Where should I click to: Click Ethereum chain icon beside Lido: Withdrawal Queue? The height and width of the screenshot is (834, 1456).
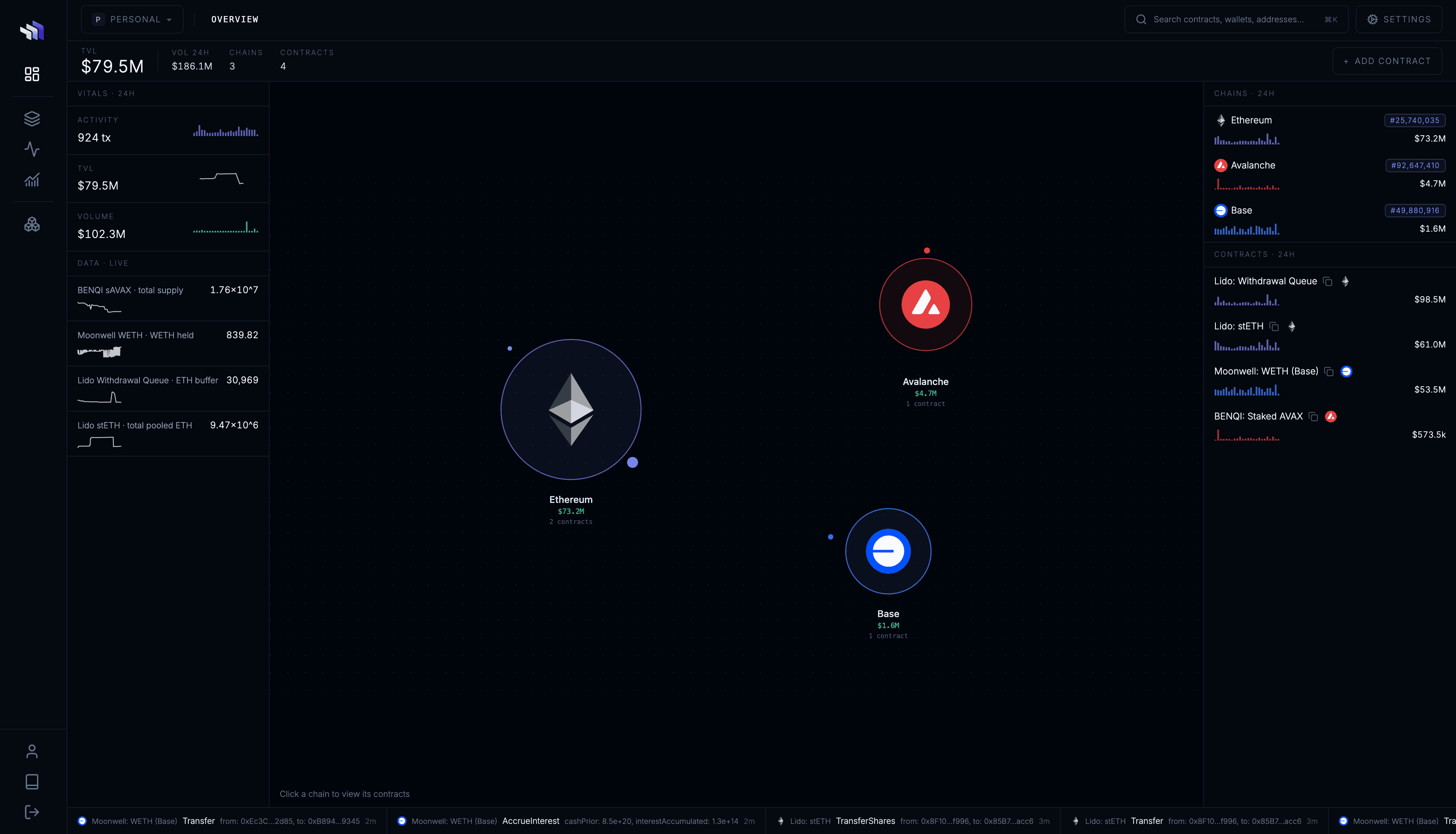[1346, 281]
